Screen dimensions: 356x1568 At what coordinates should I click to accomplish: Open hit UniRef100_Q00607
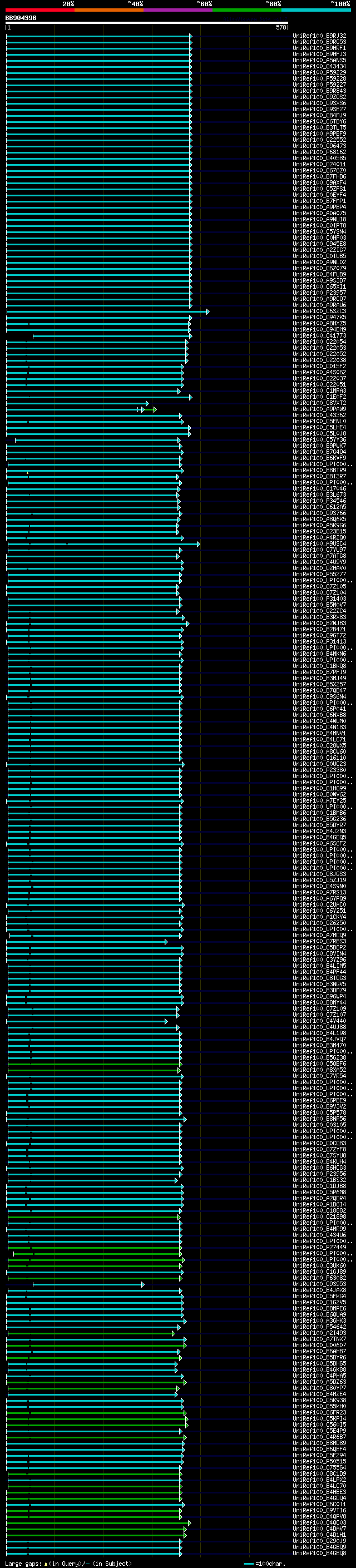pos(319,1344)
